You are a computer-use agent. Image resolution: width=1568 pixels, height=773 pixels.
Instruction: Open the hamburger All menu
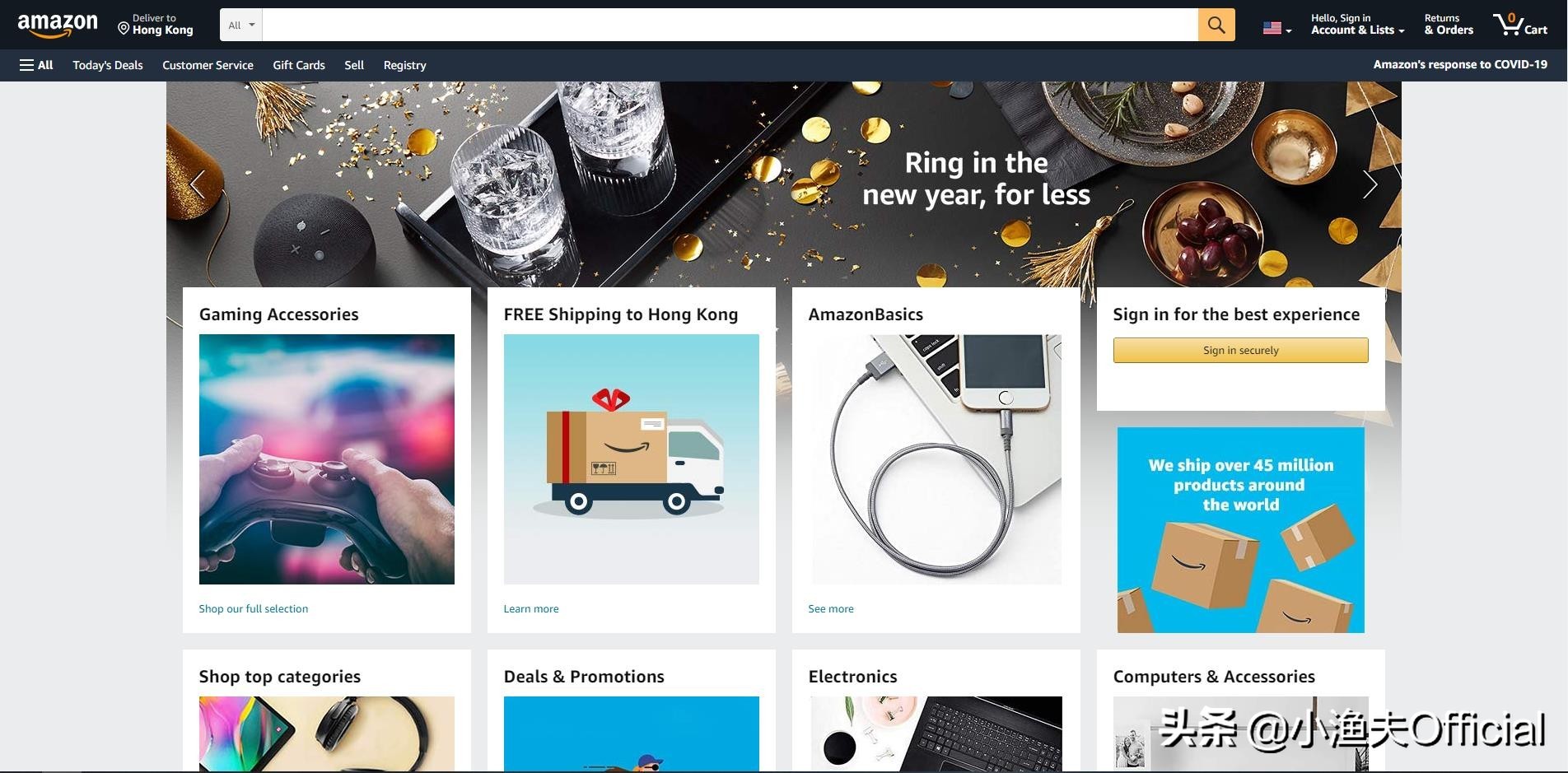pos(36,65)
